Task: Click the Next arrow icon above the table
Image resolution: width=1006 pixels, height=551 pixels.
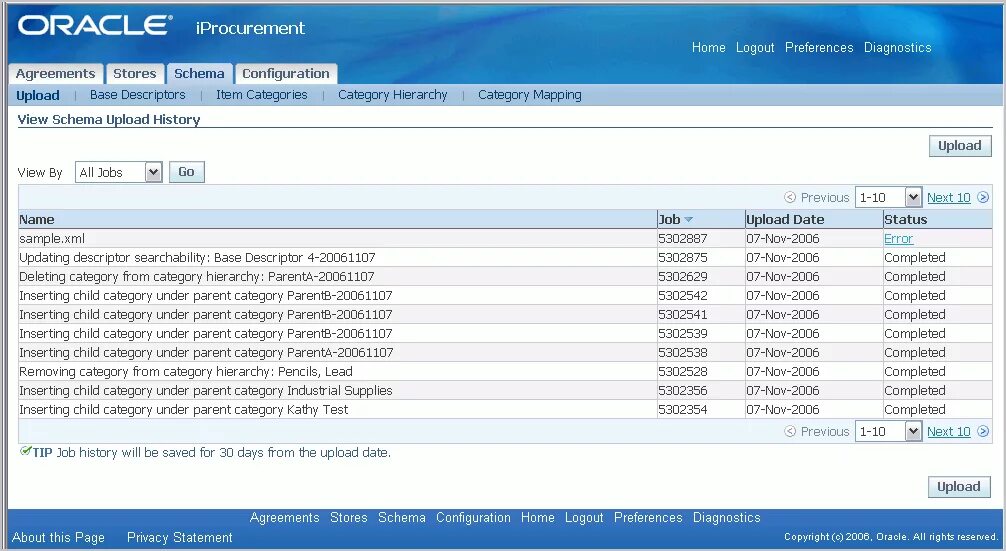Action: (983, 198)
